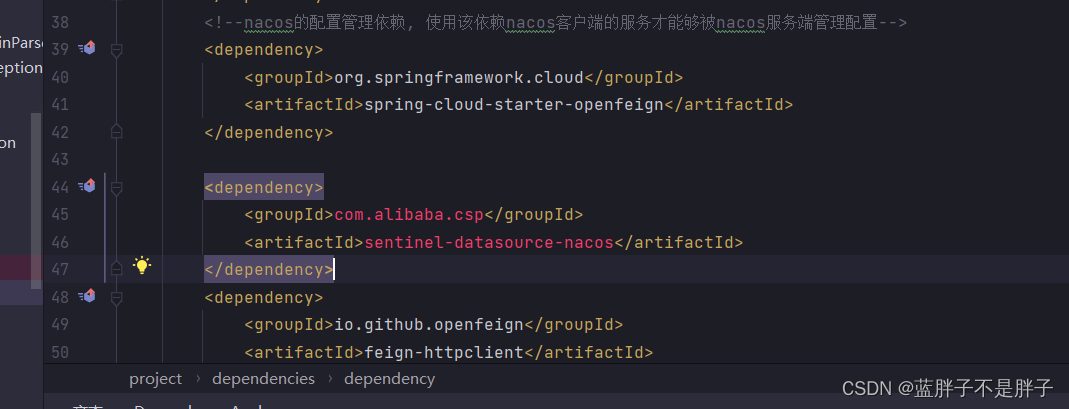
Task: Click line number 43 in the gutter
Action: pos(60,160)
